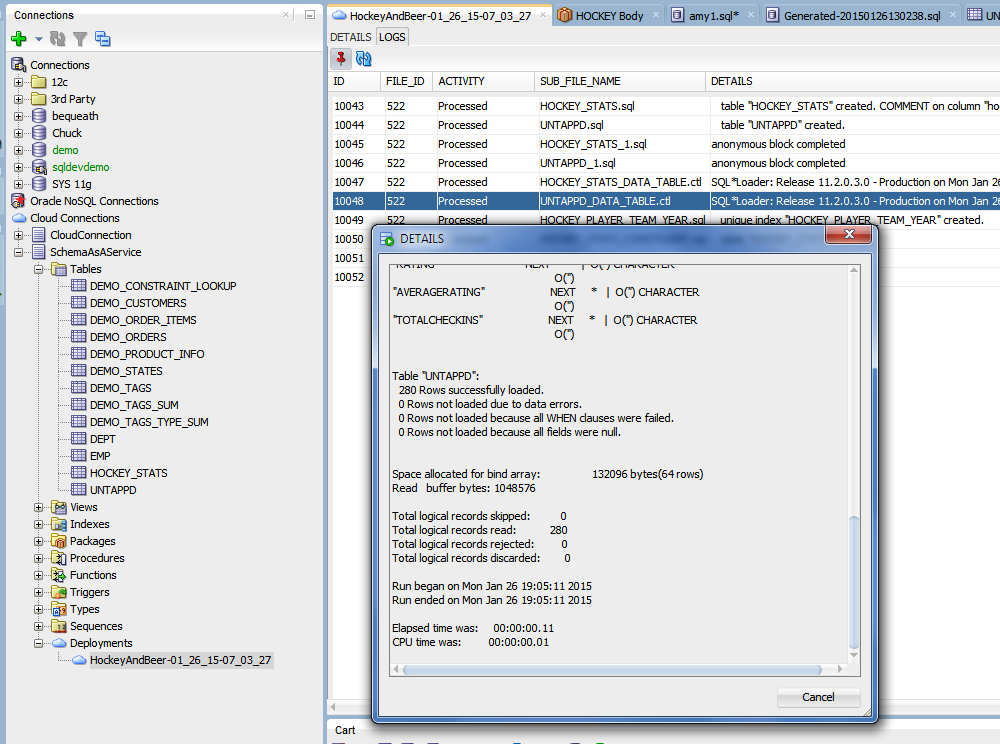This screenshot has width=1000, height=744.
Task: Collapse the Tables node
Action: point(38,270)
